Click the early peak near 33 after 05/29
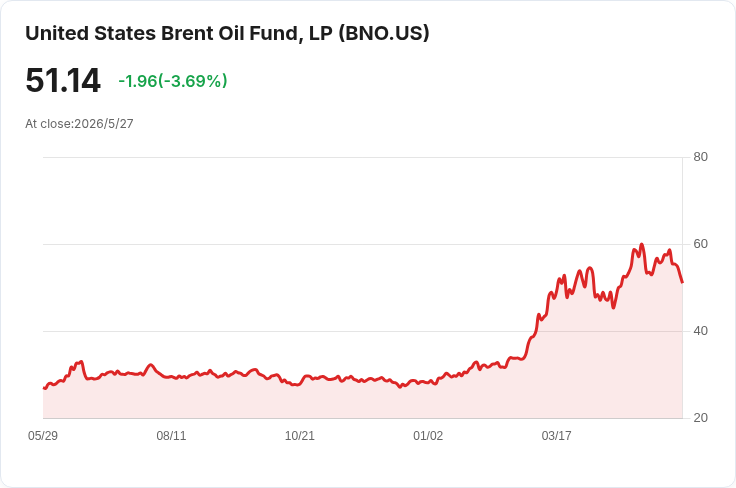 [82, 361]
